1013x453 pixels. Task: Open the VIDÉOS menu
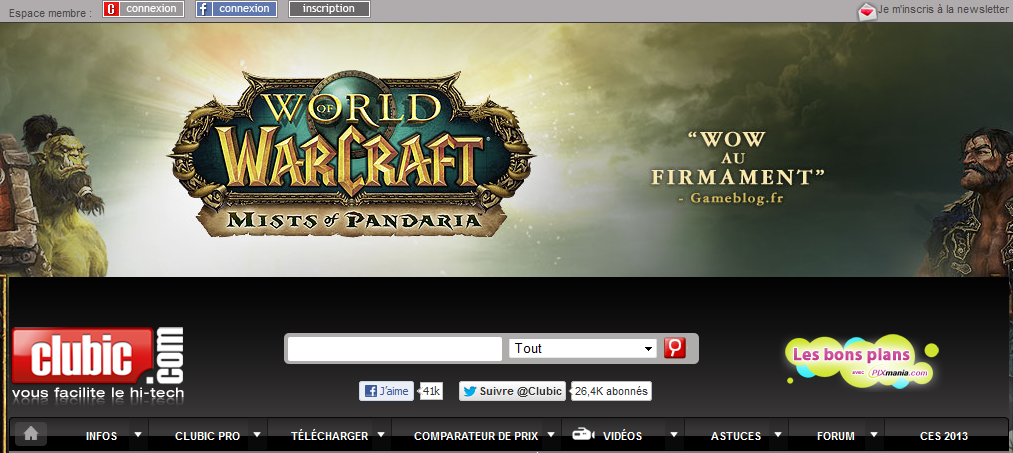(x=623, y=436)
